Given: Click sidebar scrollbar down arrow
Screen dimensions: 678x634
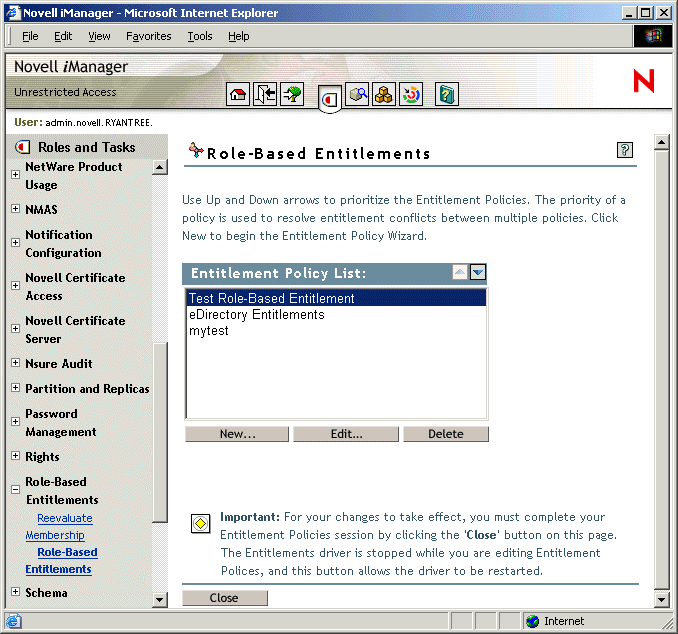Looking at the screenshot, I should tap(160, 599).
